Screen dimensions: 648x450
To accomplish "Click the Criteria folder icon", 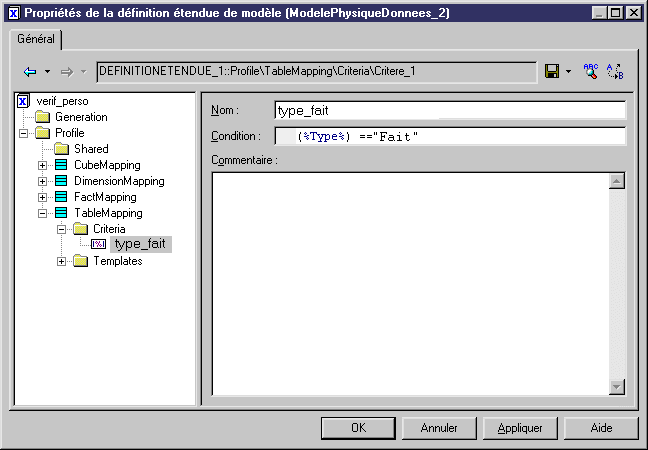I will (80, 229).
